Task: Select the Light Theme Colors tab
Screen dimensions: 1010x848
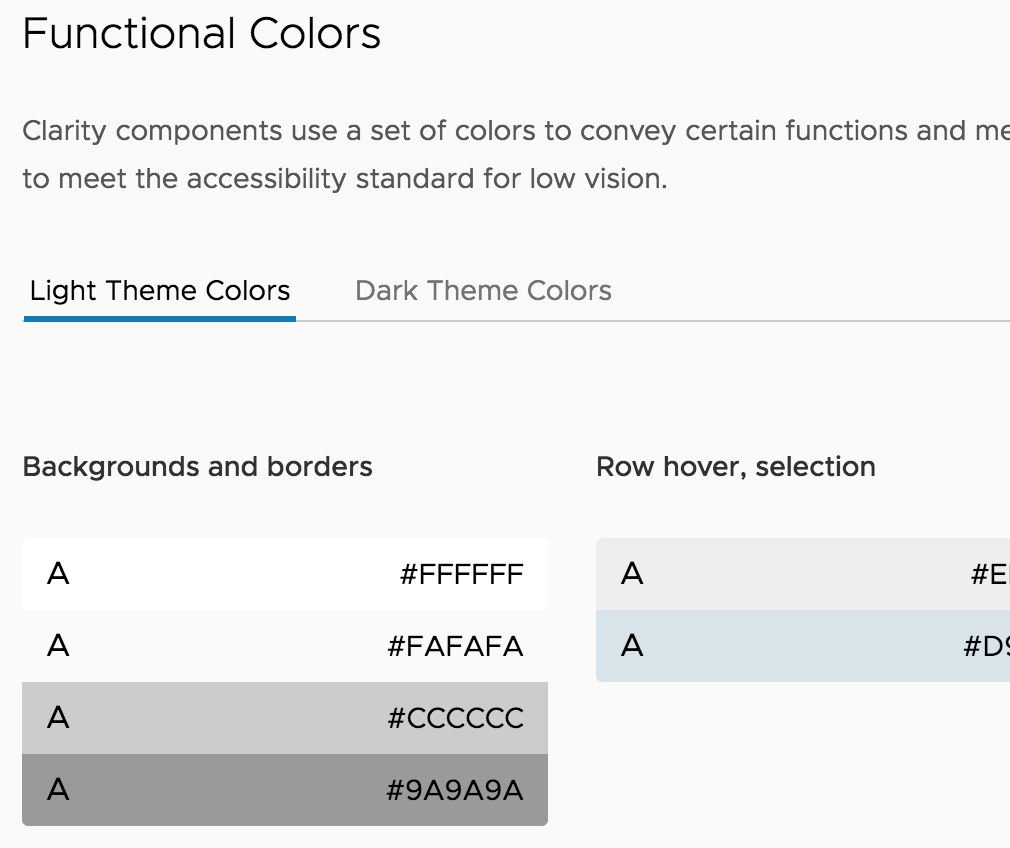Action: point(159,290)
